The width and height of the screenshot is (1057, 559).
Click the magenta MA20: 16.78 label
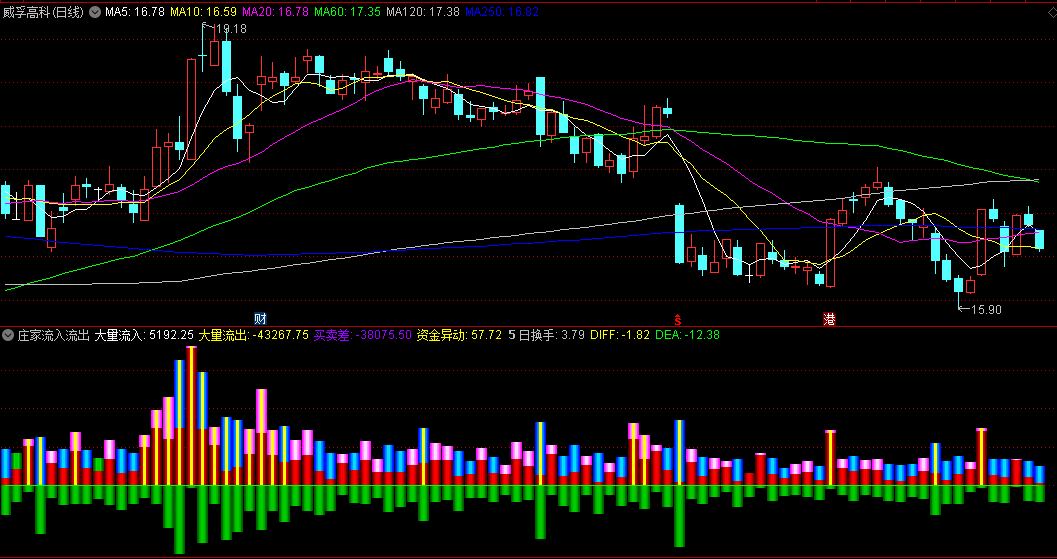275,11
